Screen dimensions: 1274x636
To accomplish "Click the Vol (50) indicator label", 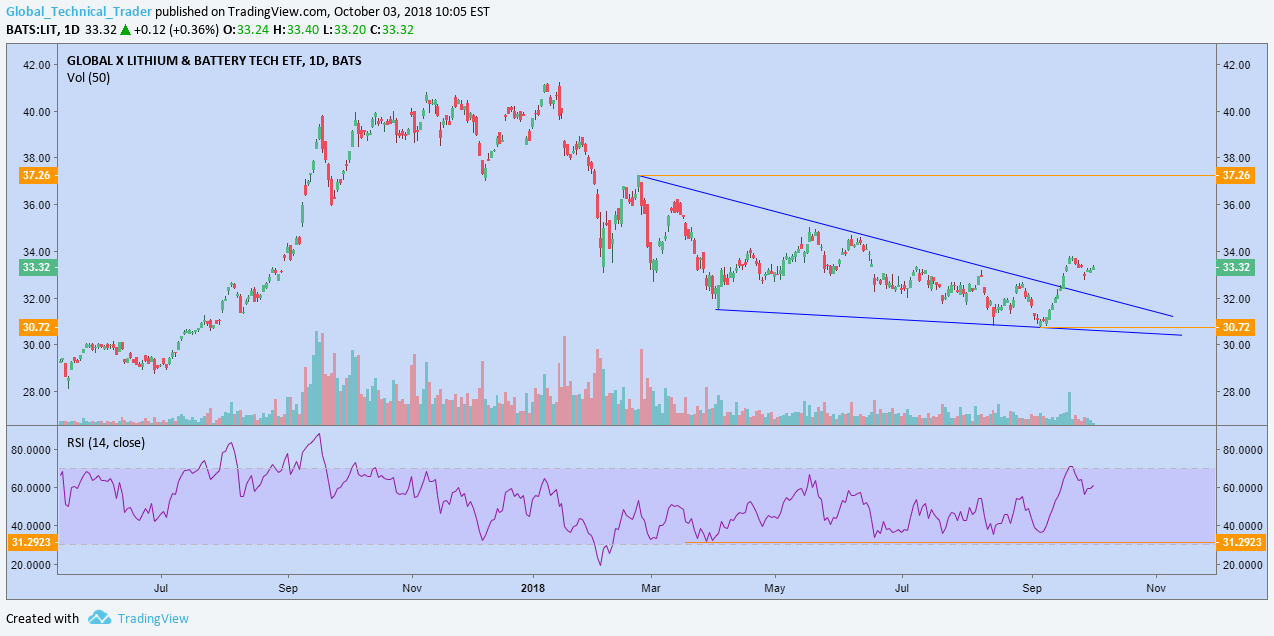I will [88, 77].
